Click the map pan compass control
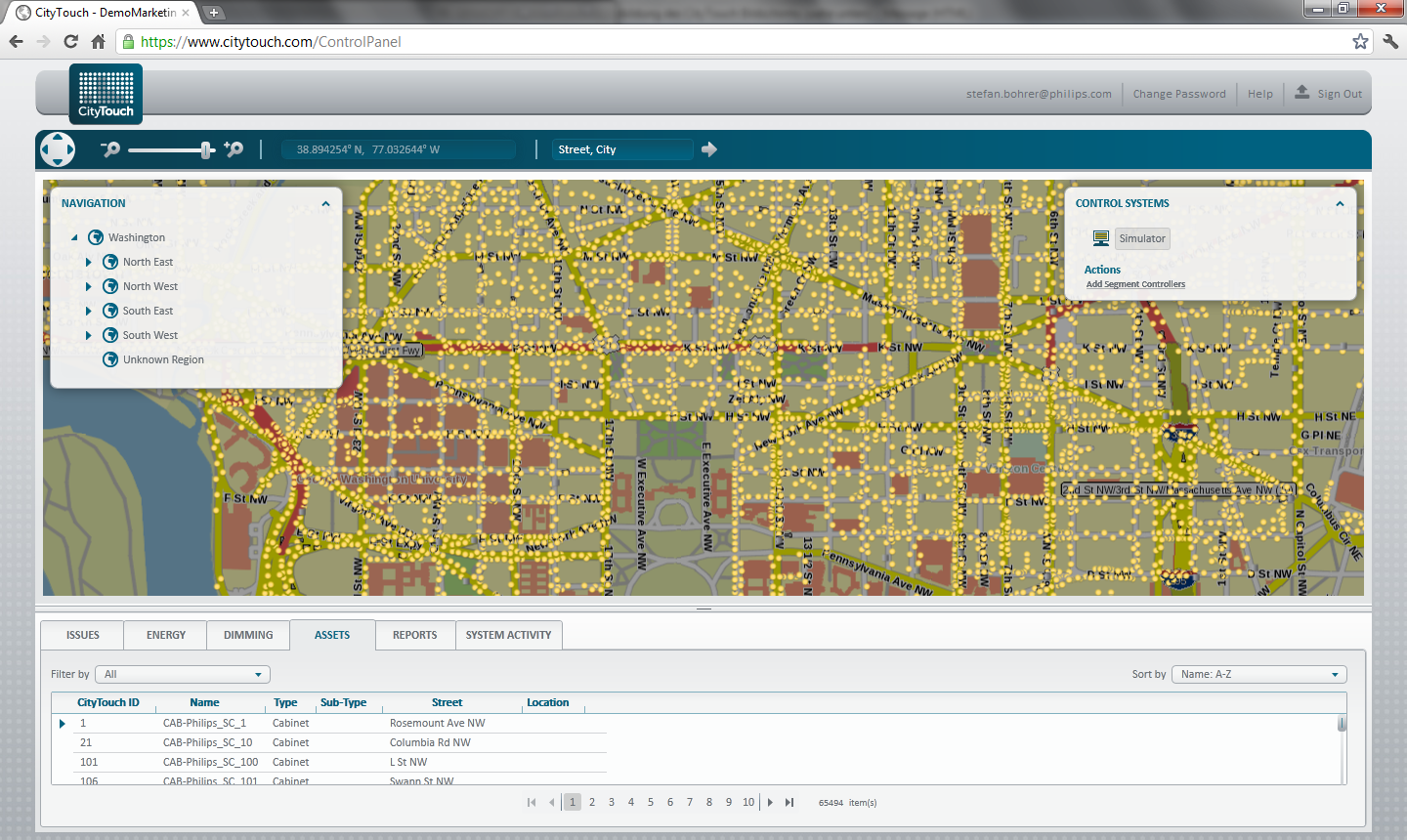 point(58,149)
